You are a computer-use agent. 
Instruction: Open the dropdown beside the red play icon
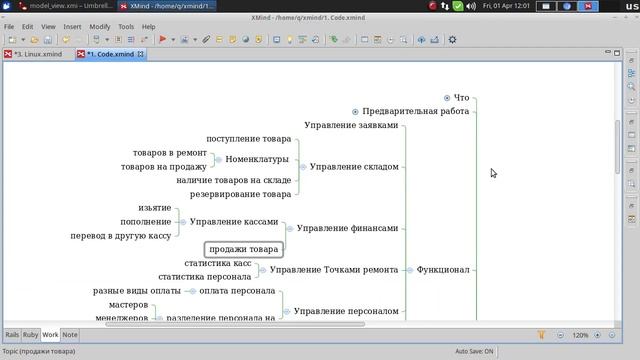pyautogui.click(x=173, y=40)
